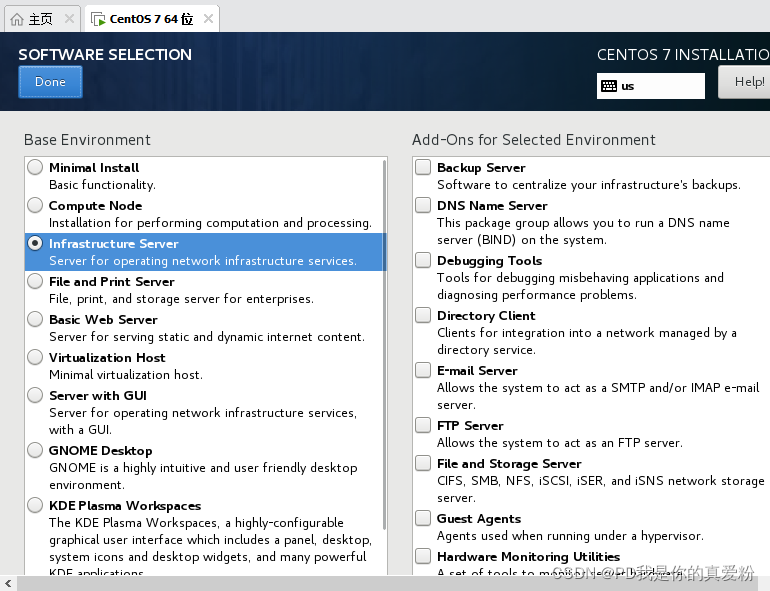Viewport: 770px width, 591px height.
Task: Tick the FTP Server checkbox
Action: click(x=423, y=425)
